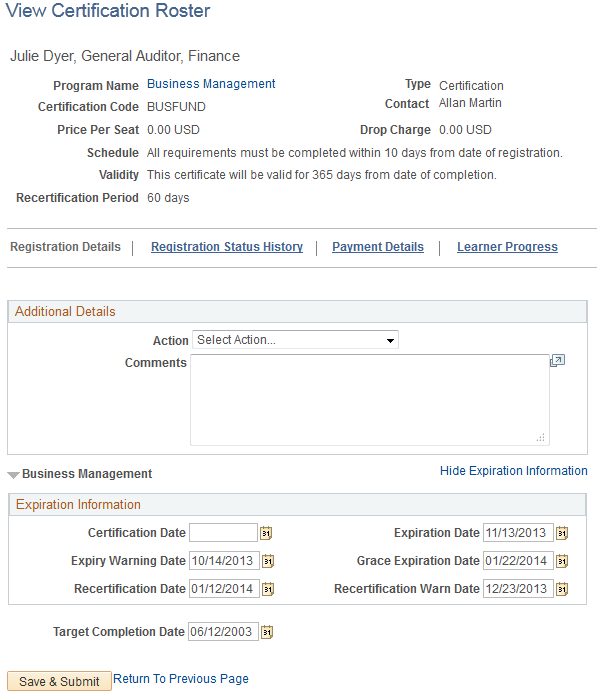Open calendar picker for Expiry Warning Date
The height and width of the screenshot is (694, 601).
pos(268,561)
